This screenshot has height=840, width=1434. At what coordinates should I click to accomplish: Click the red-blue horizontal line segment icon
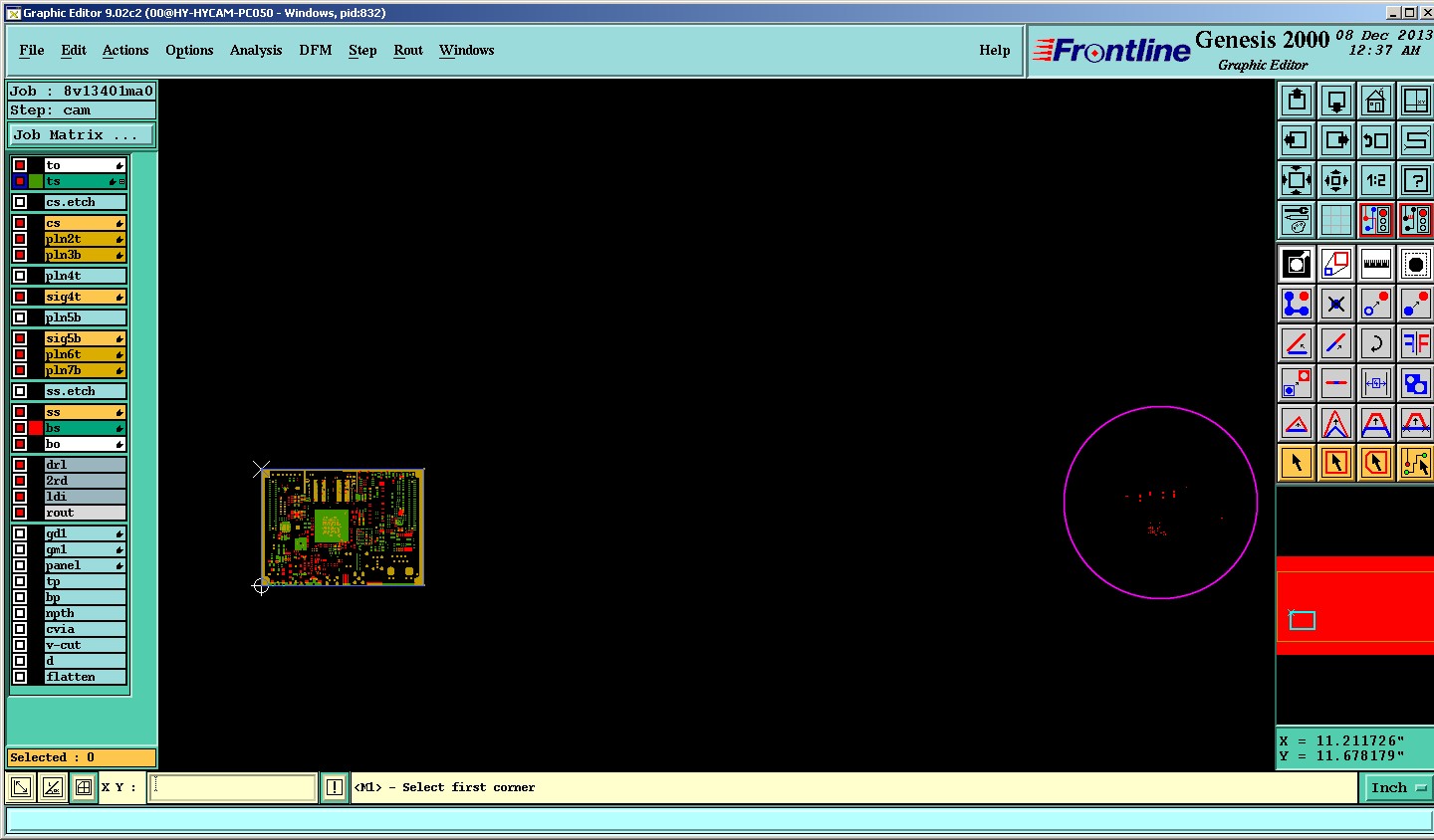[1336, 383]
